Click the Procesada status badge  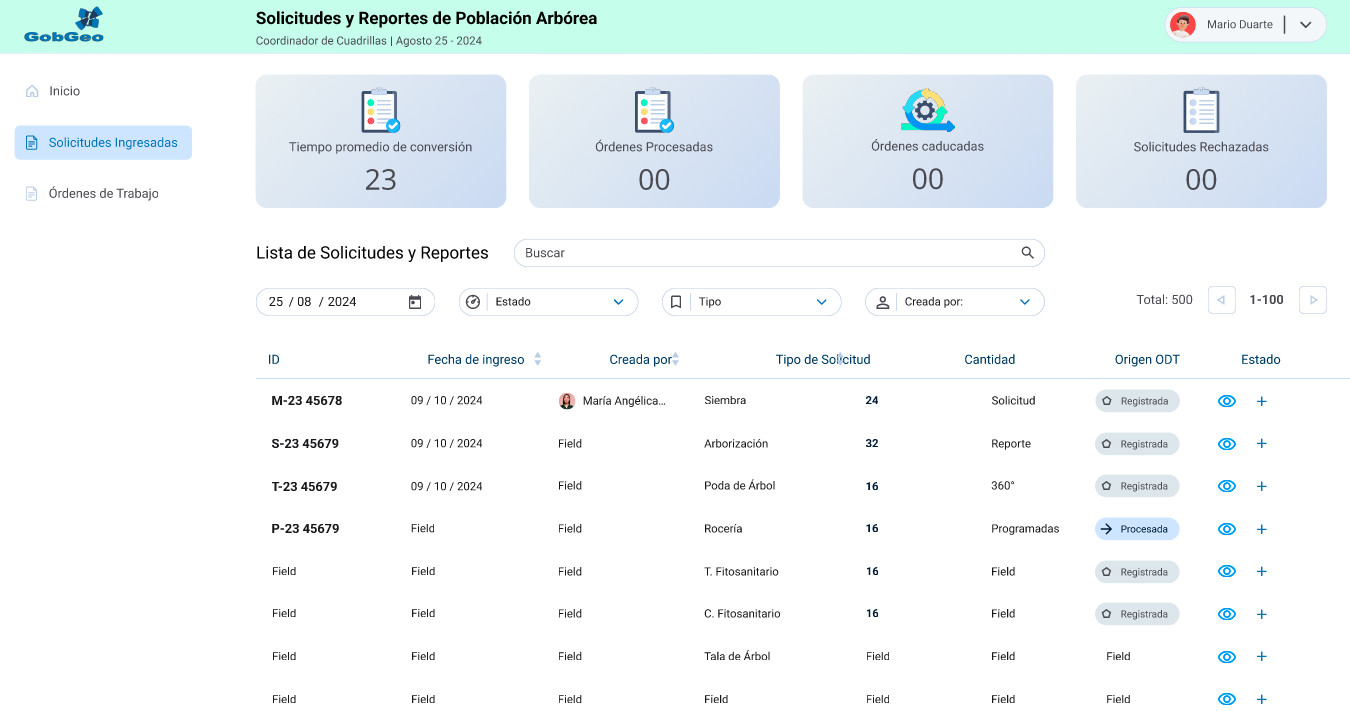1137,529
